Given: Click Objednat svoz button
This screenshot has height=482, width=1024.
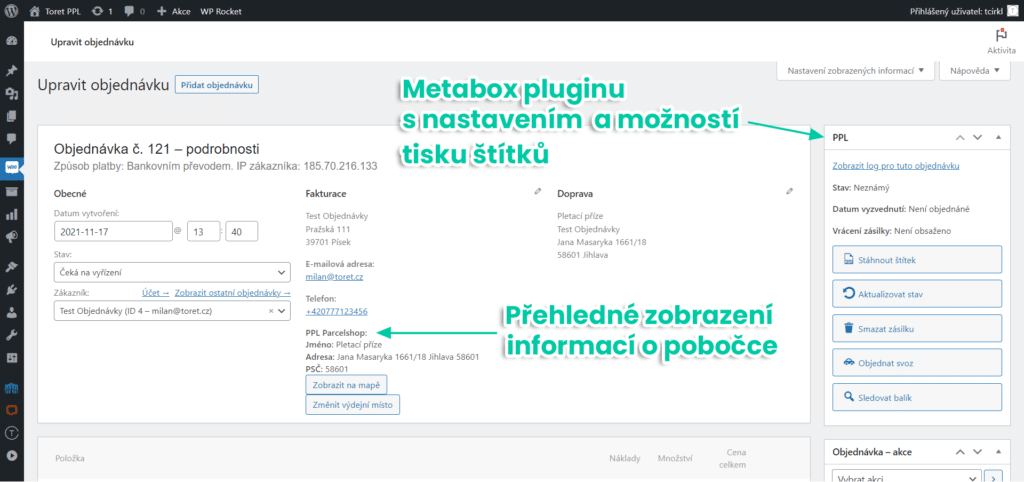Looking at the screenshot, I should coord(917,362).
